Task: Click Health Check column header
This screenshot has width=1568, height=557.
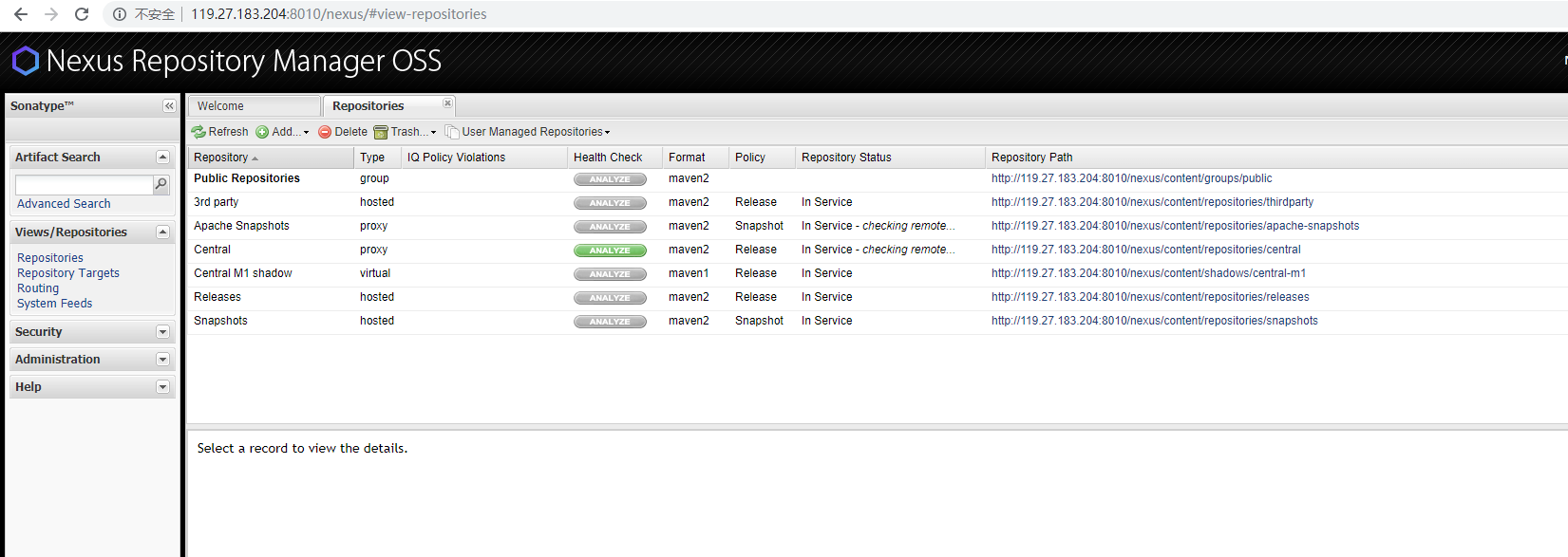Action: tap(614, 158)
